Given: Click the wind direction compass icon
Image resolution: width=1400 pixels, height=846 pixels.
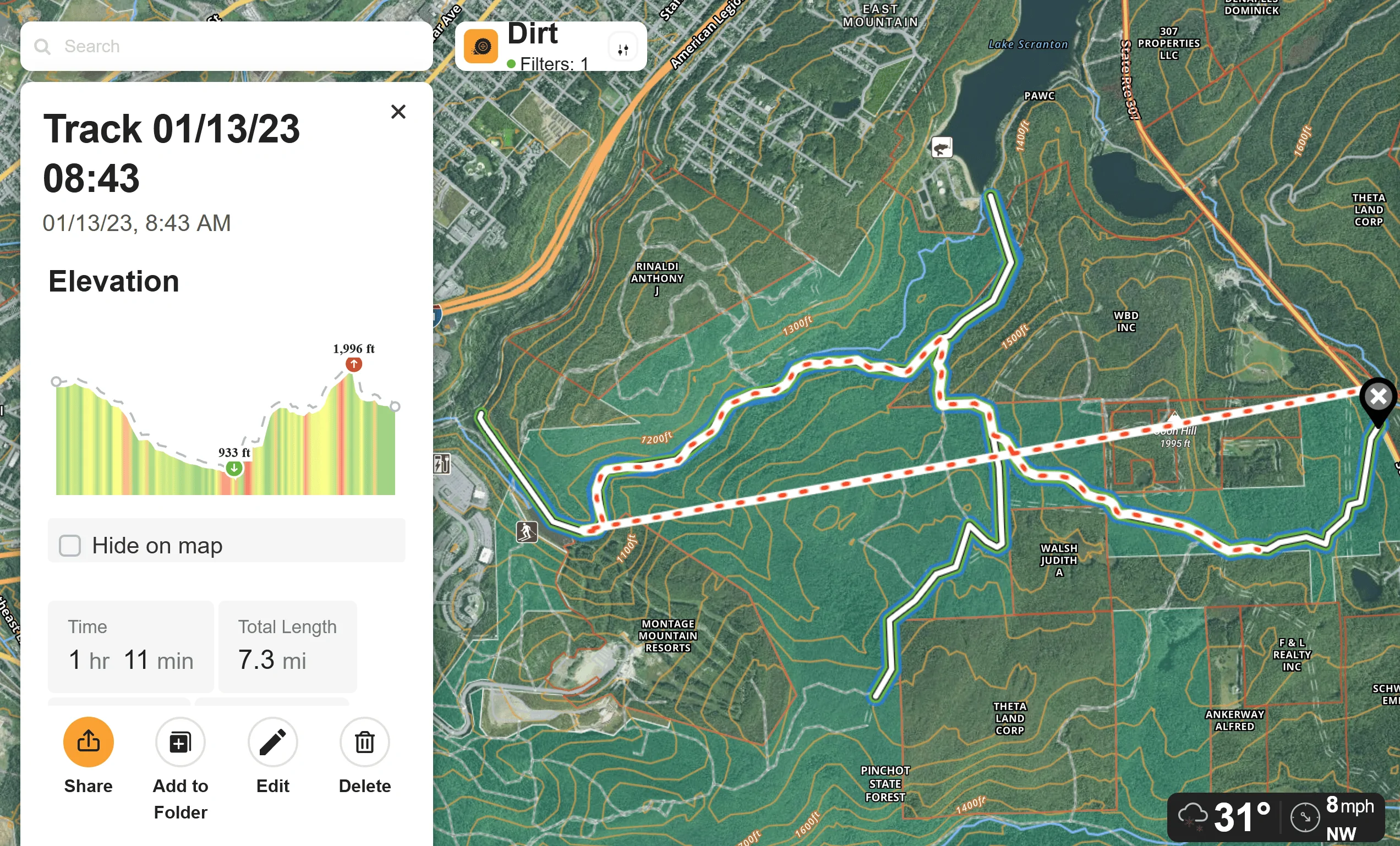Looking at the screenshot, I should (x=1305, y=817).
